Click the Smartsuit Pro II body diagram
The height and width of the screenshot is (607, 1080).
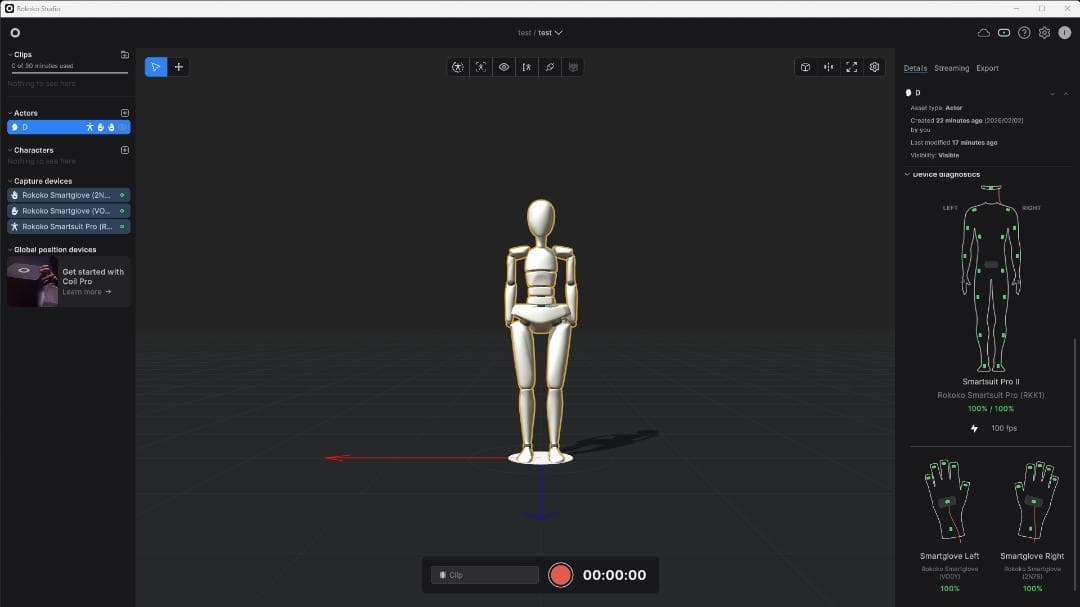coord(991,278)
